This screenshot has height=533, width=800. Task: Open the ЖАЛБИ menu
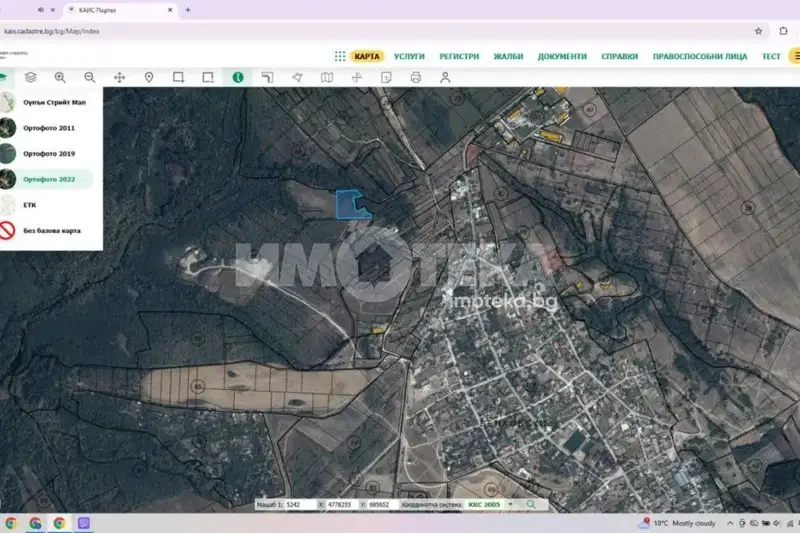click(508, 56)
